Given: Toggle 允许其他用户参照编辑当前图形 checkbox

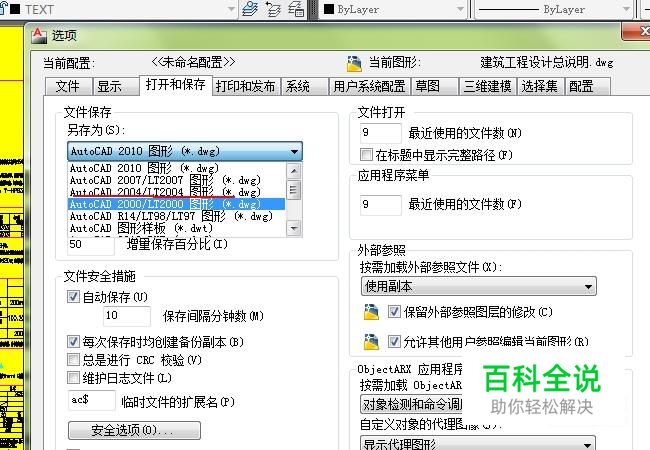Looking at the screenshot, I should pyautogui.click(x=394, y=341).
